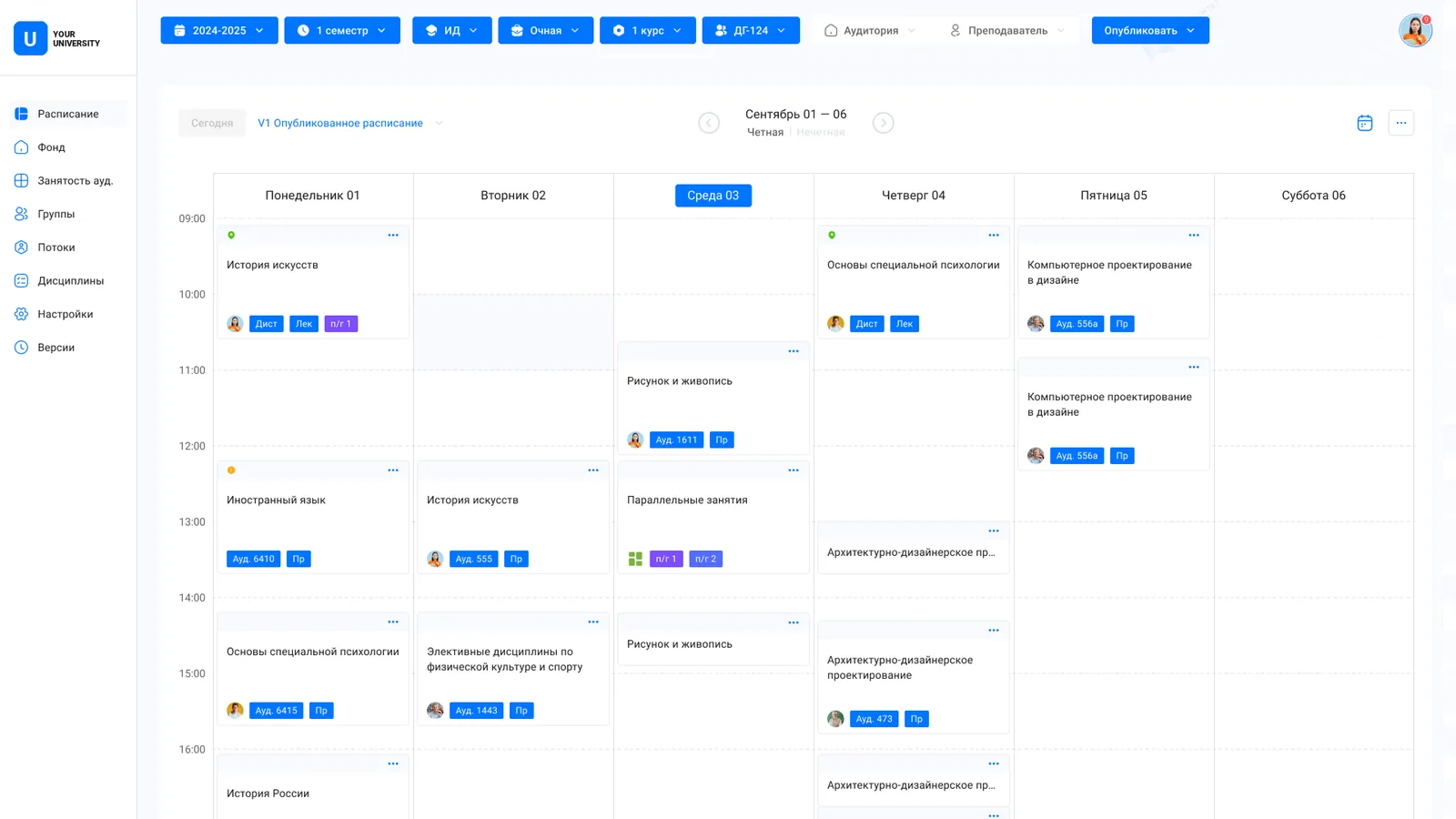Open the user profile avatar
1456x819 pixels.
pyautogui.click(x=1415, y=30)
